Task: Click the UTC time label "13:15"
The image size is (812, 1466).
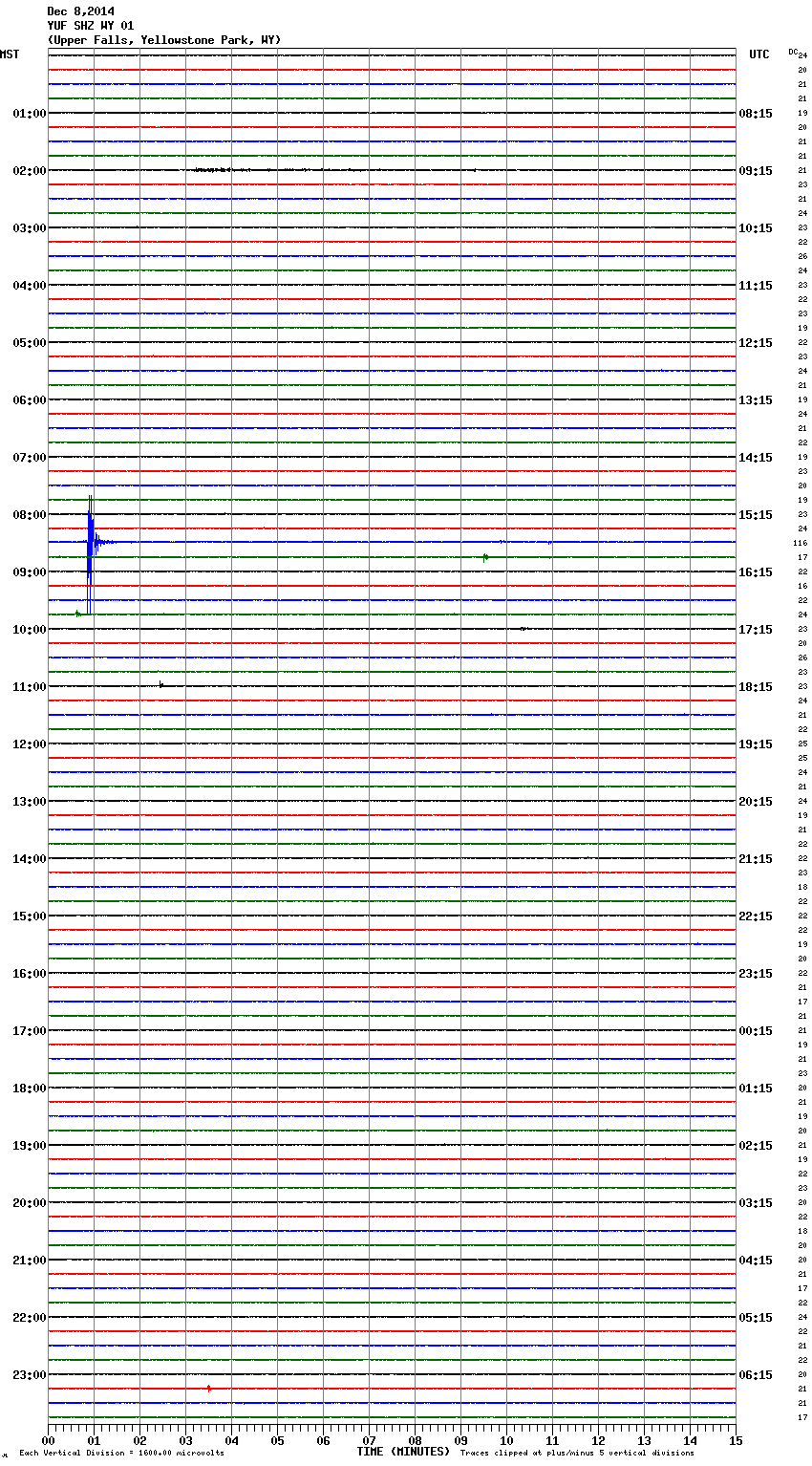Action: 756,400
